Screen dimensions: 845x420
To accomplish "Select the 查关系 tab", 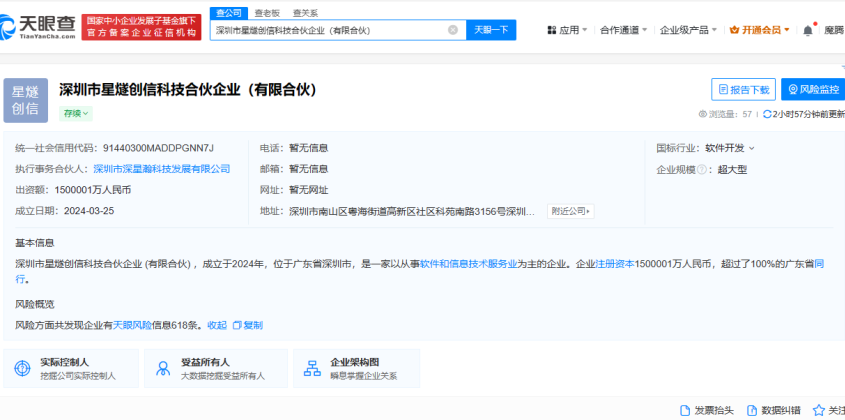I will tap(306, 13).
